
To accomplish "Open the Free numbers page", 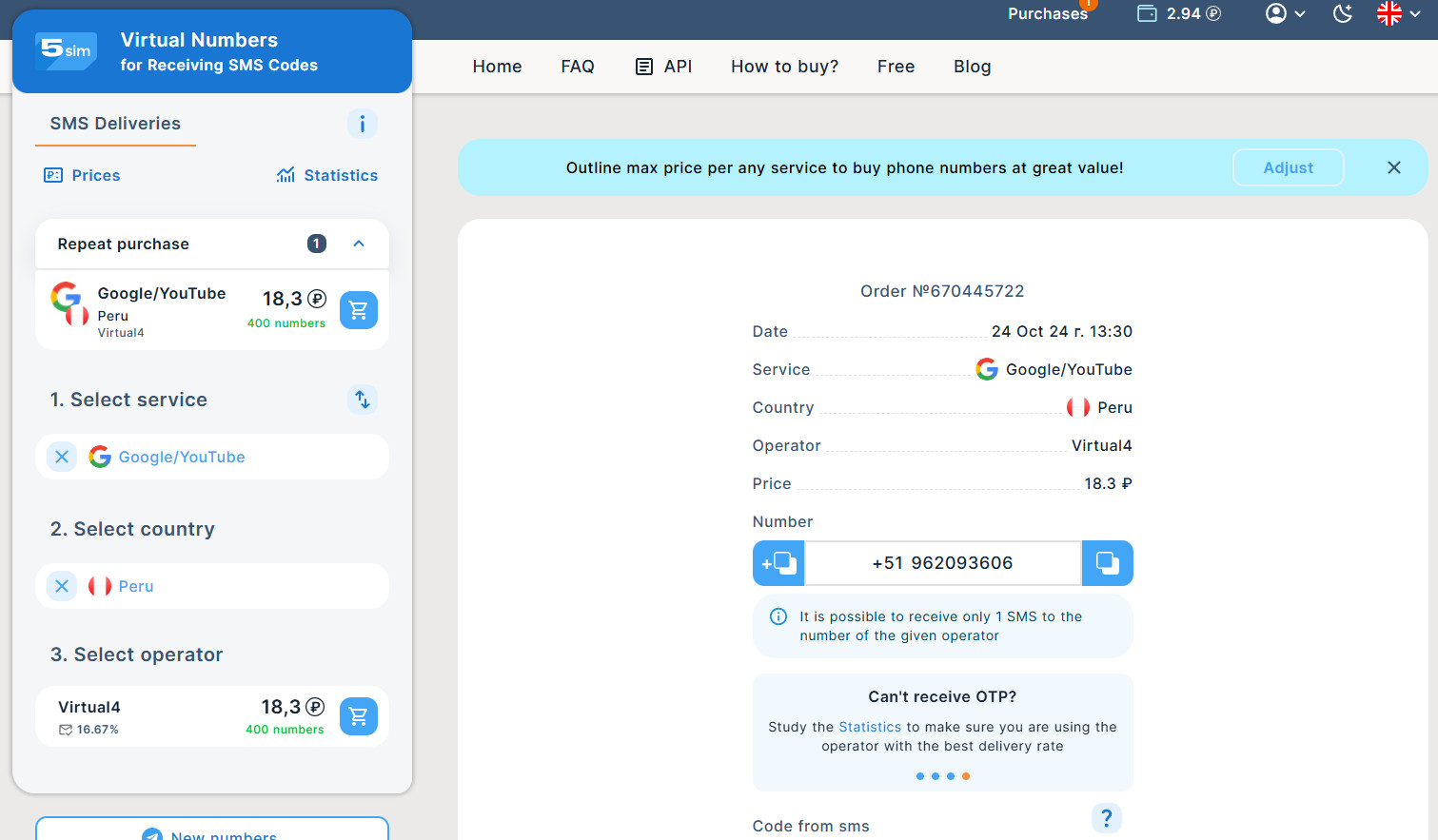I will (x=896, y=67).
